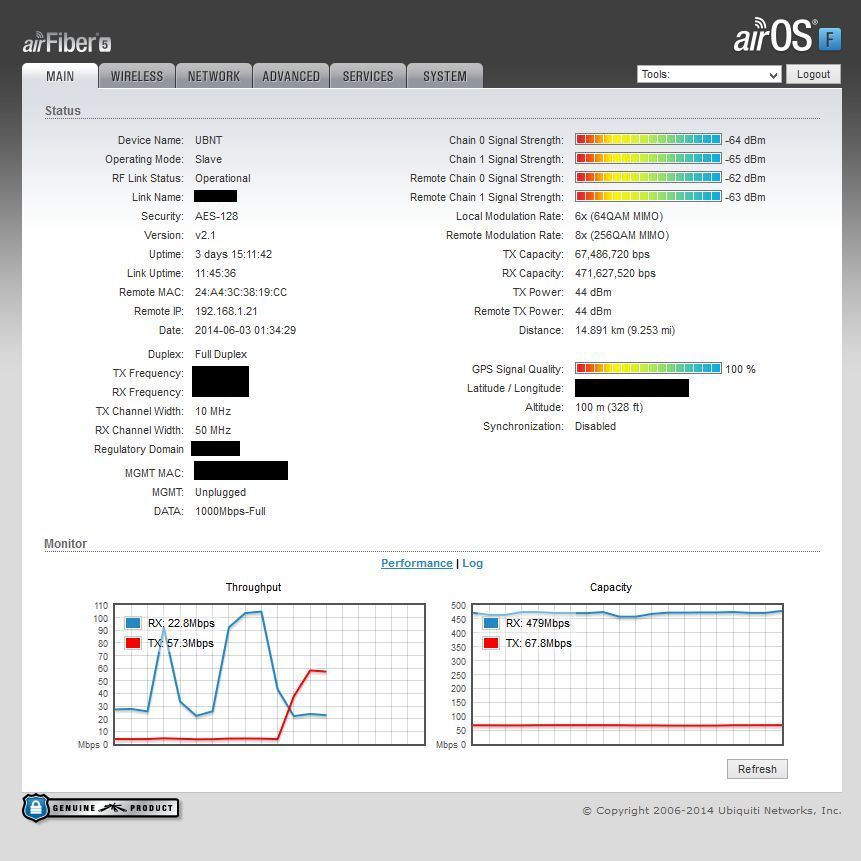
Task: Open the Tools dropdown
Action: [x=709, y=75]
